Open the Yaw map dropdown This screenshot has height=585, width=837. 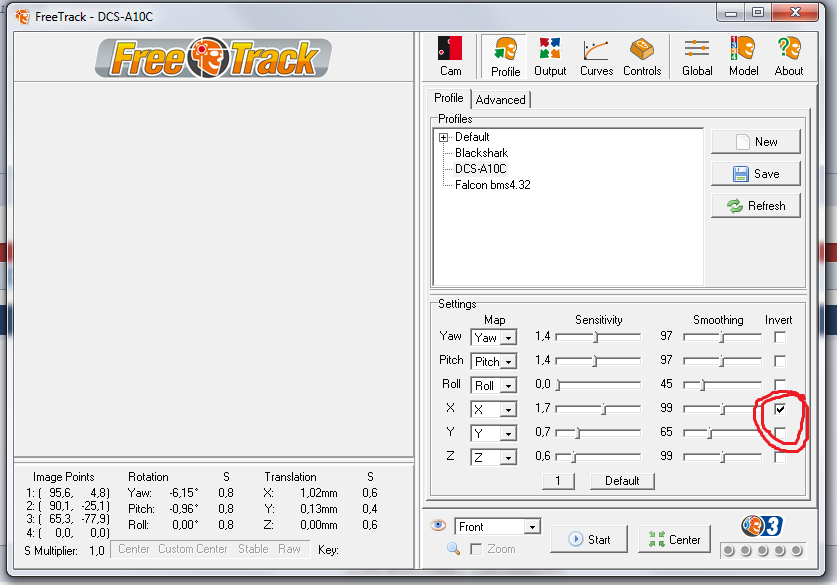click(509, 337)
